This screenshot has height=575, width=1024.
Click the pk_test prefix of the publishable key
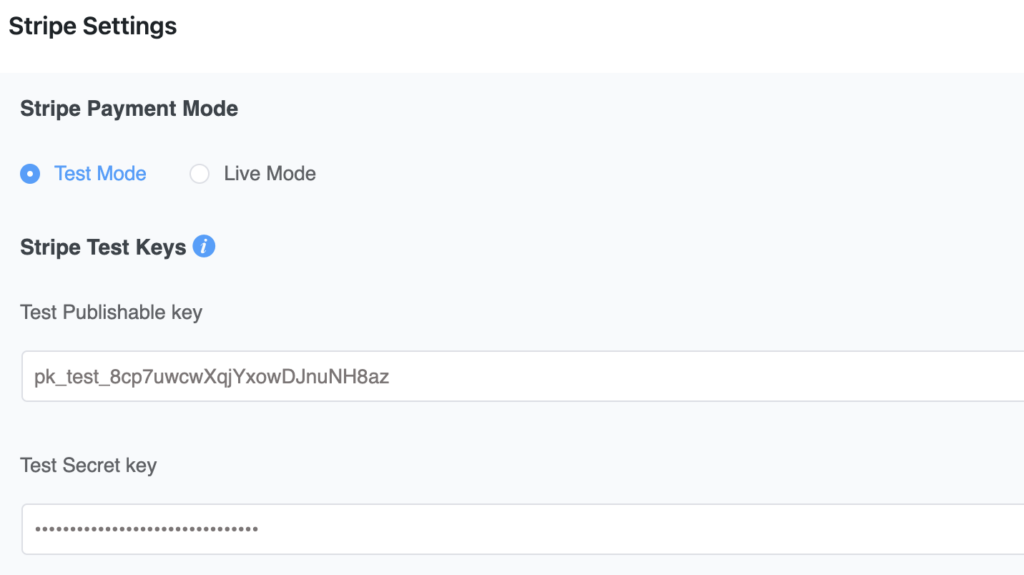(x=69, y=378)
